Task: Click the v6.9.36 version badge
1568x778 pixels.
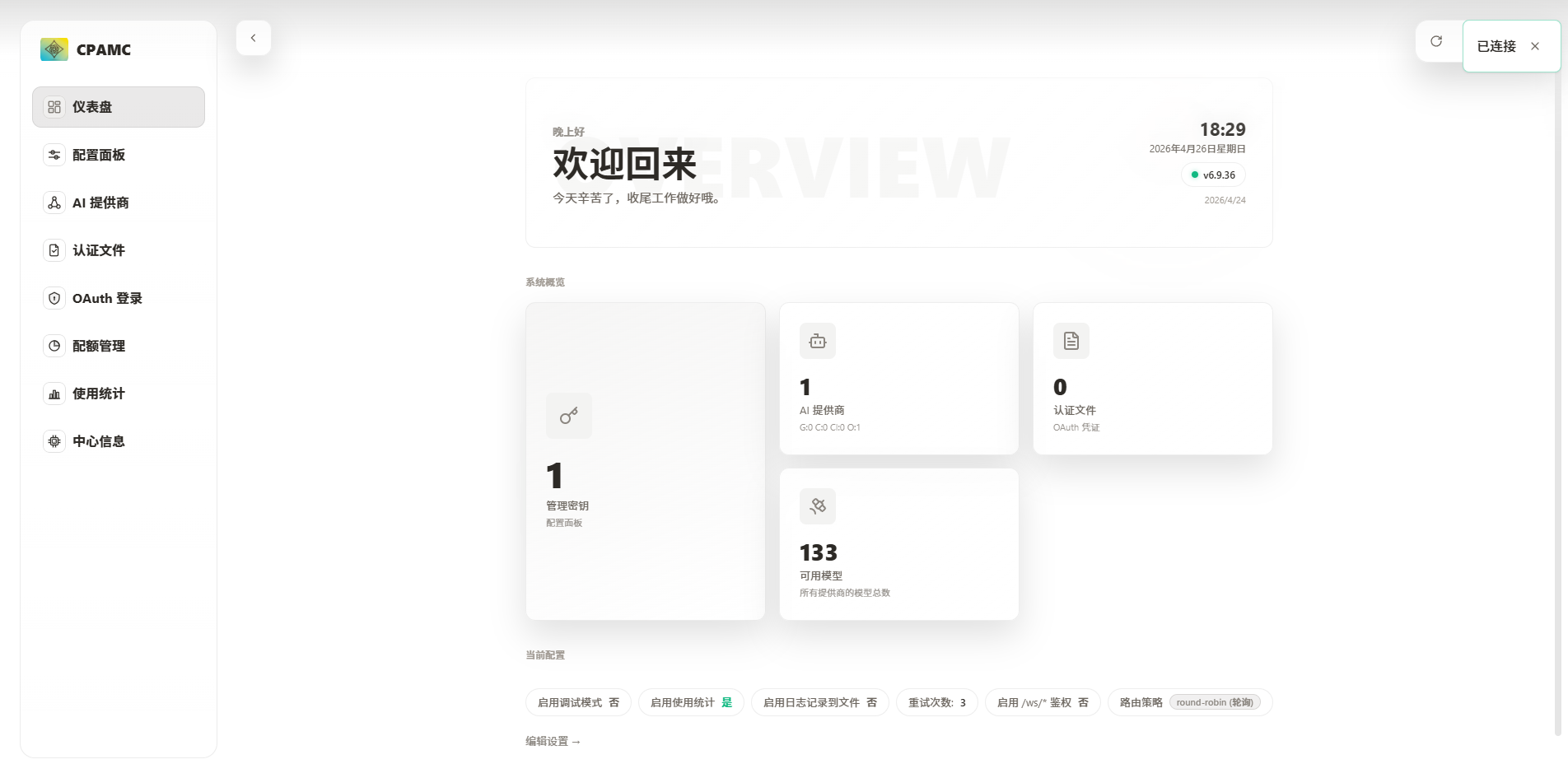Action: (1213, 175)
